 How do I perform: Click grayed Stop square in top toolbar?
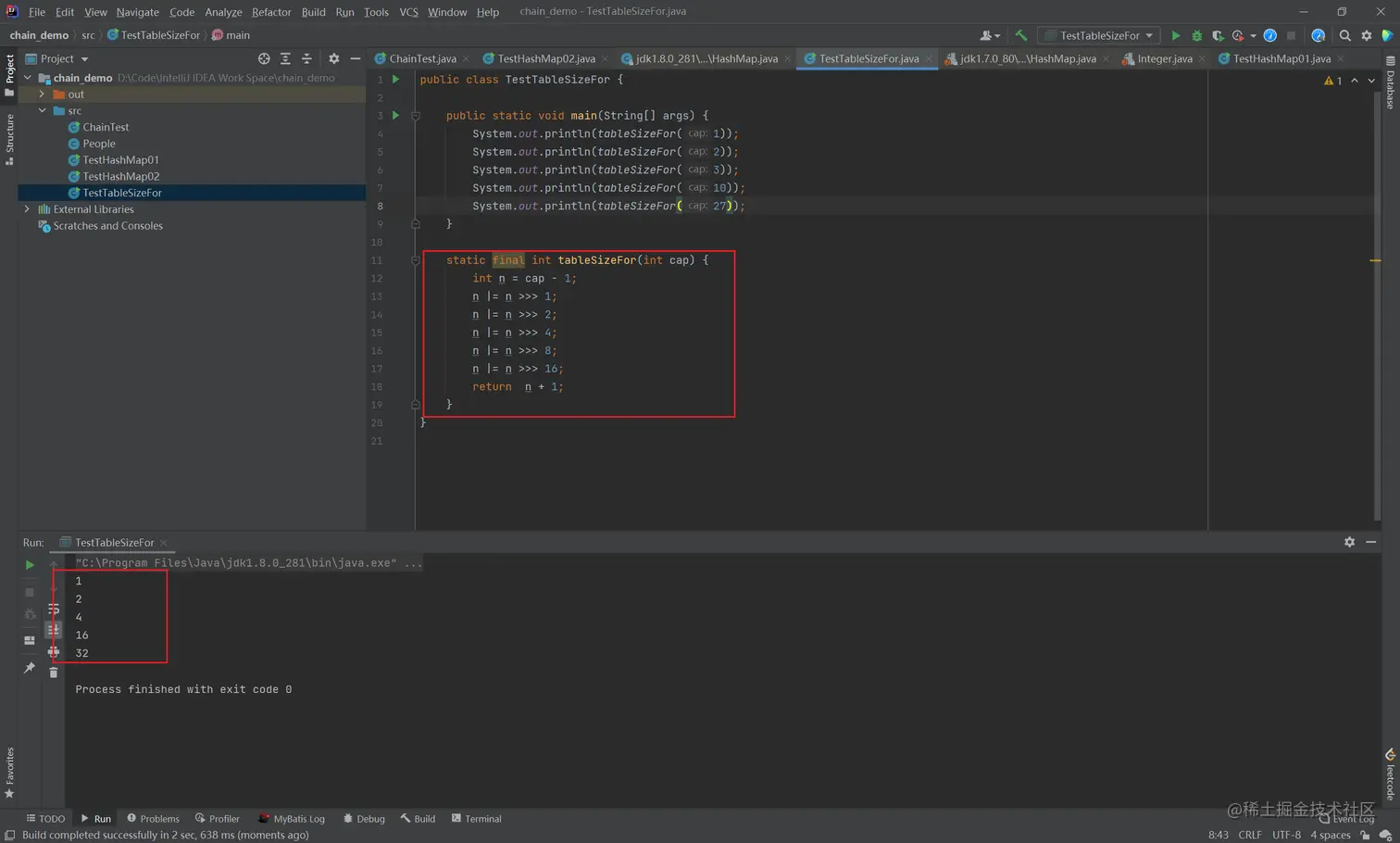[1291, 35]
